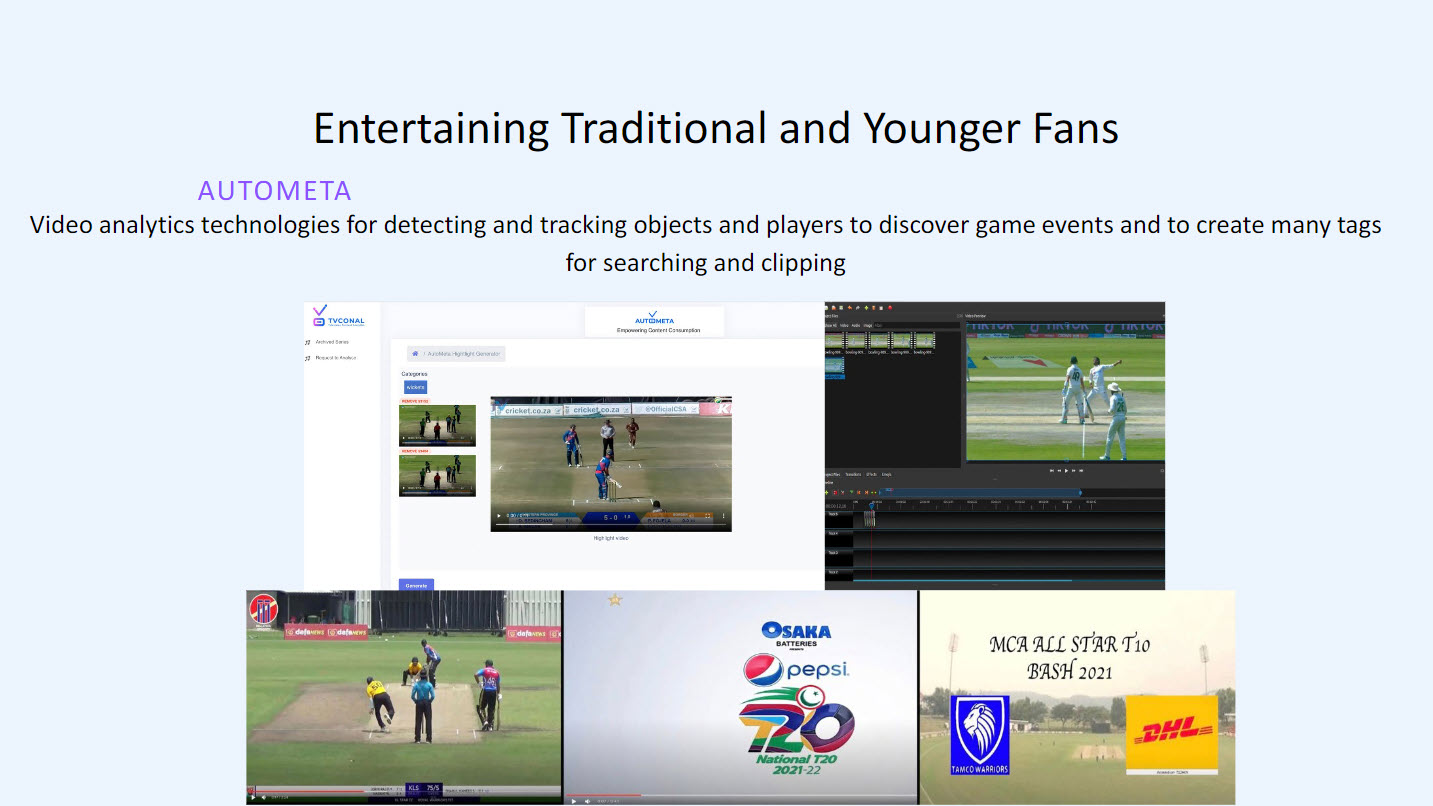Click the TVCONAL logo in the sidebar
Screen dimensions: 1433x806
click(x=339, y=317)
